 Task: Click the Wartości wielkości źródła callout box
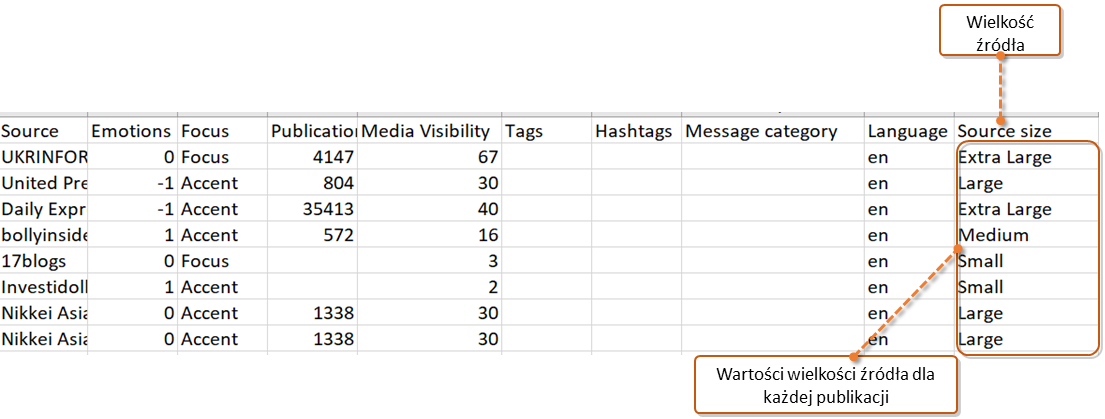(x=826, y=384)
